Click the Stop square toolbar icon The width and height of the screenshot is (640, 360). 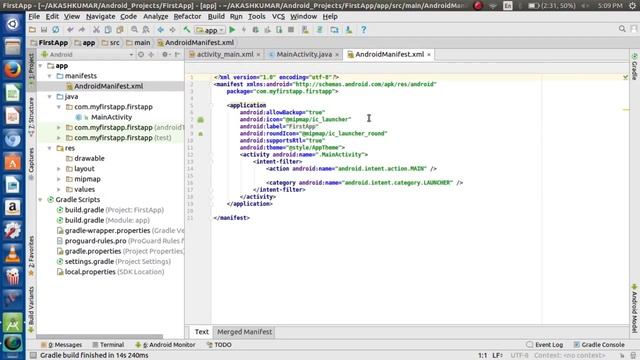(291, 29)
